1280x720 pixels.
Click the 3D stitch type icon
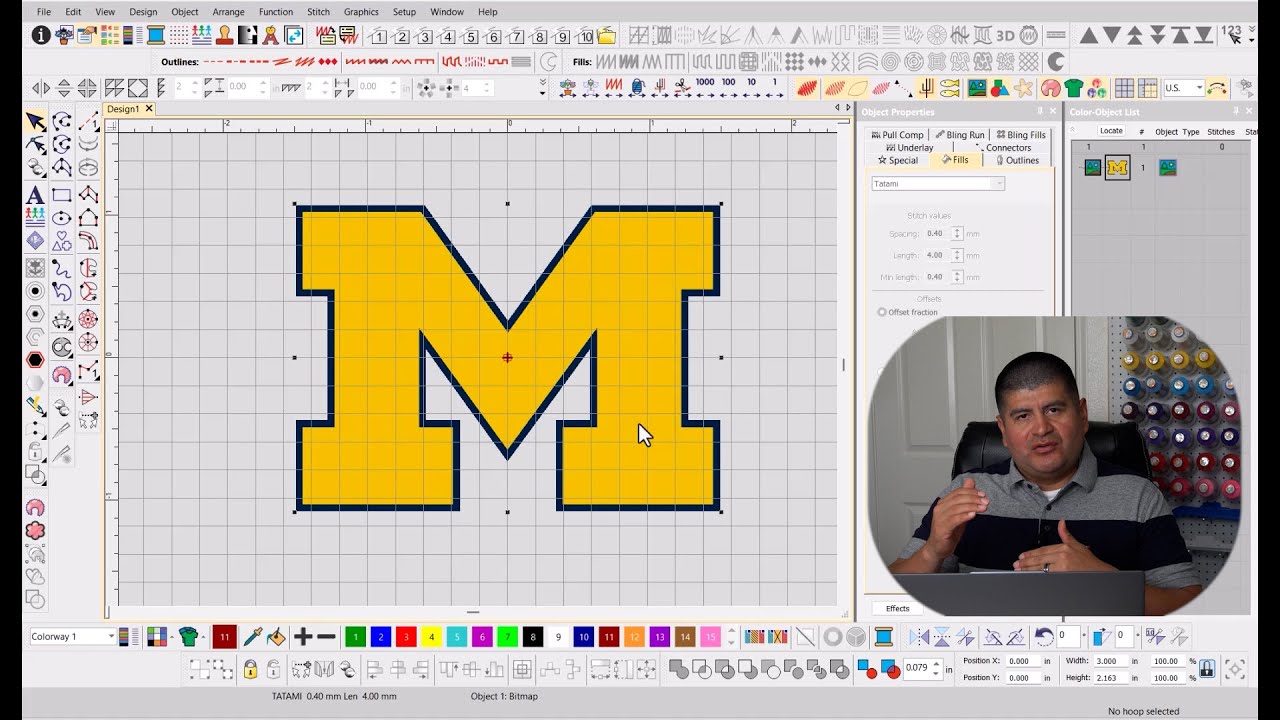coord(1005,36)
